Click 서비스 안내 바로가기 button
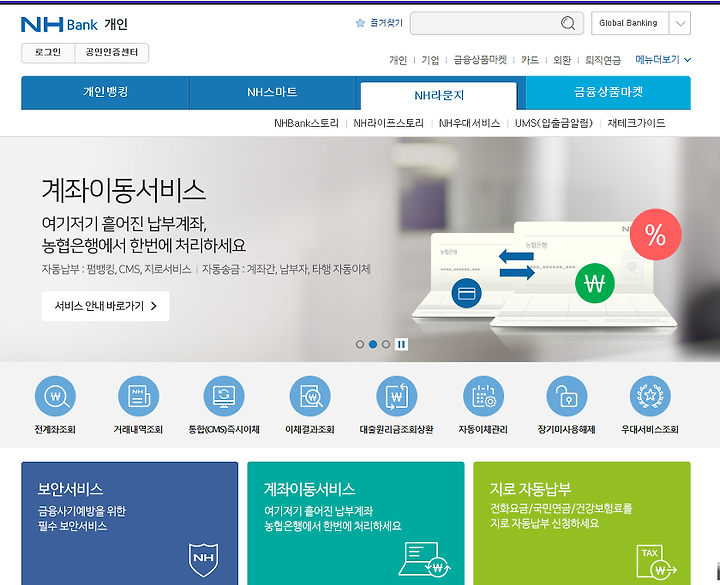720x585 pixels. [x=106, y=306]
